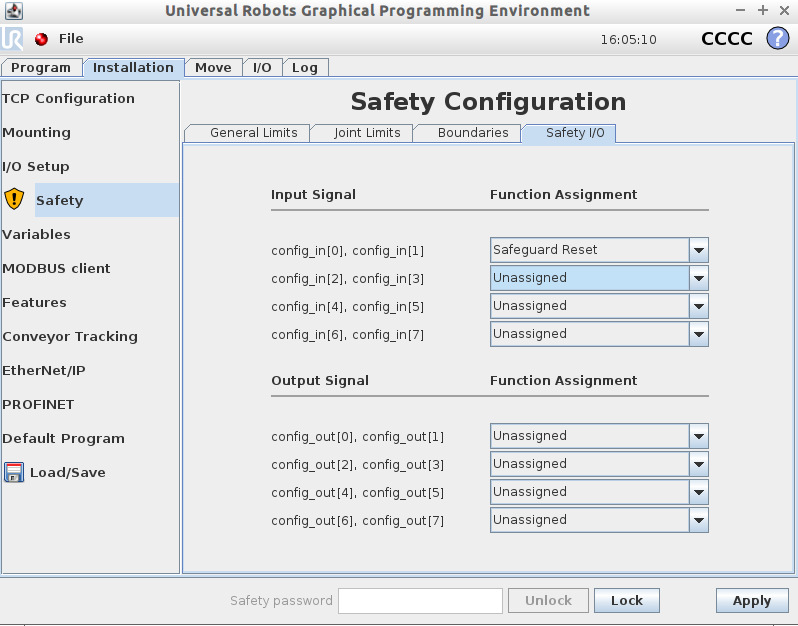Open the config_in[4], config_in[5] function dropdown
The height and width of the screenshot is (626, 798).
[599, 306]
